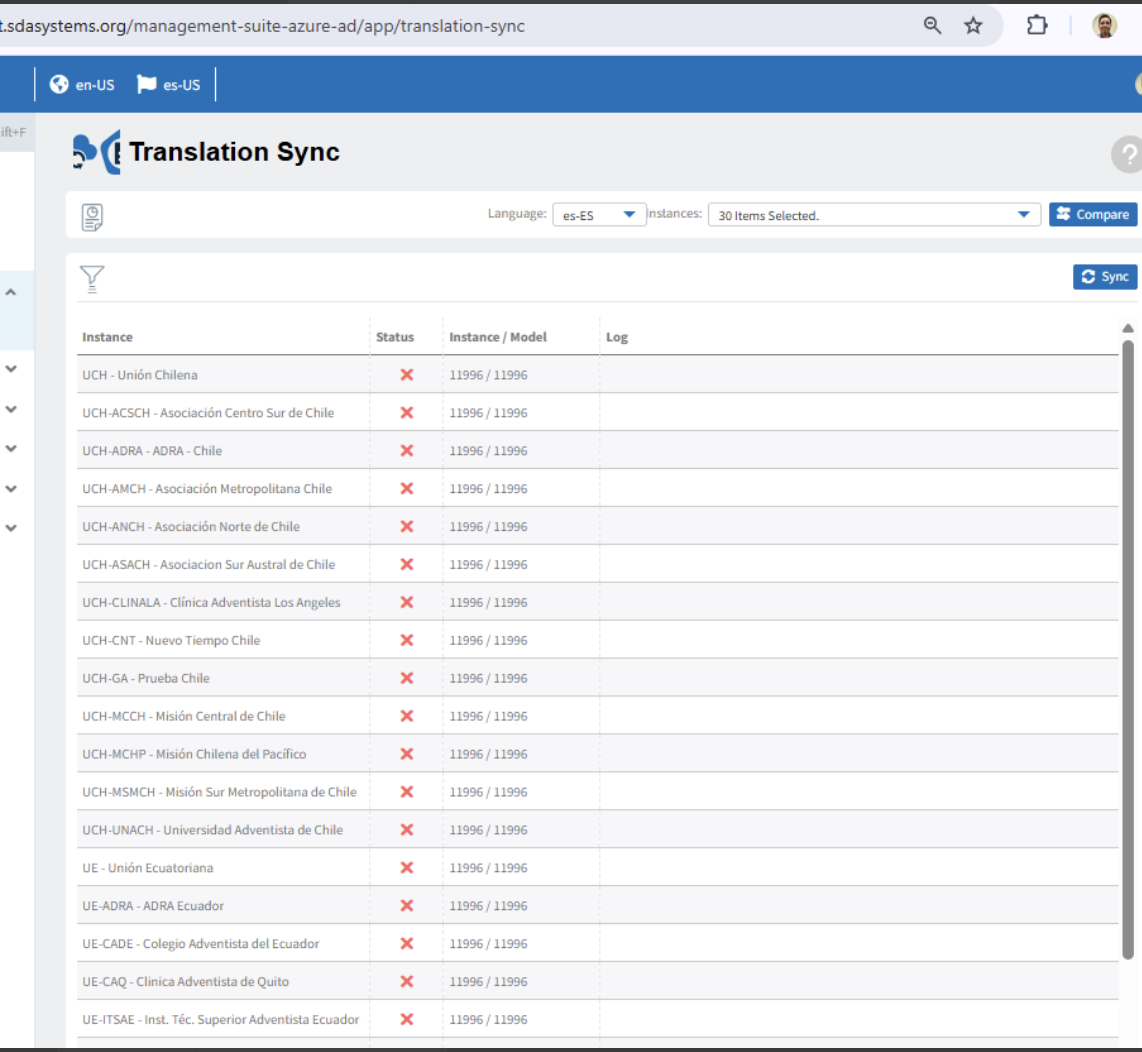Collapse the expanded sidebar section chevron
The image size is (1142, 1052).
point(11,293)
